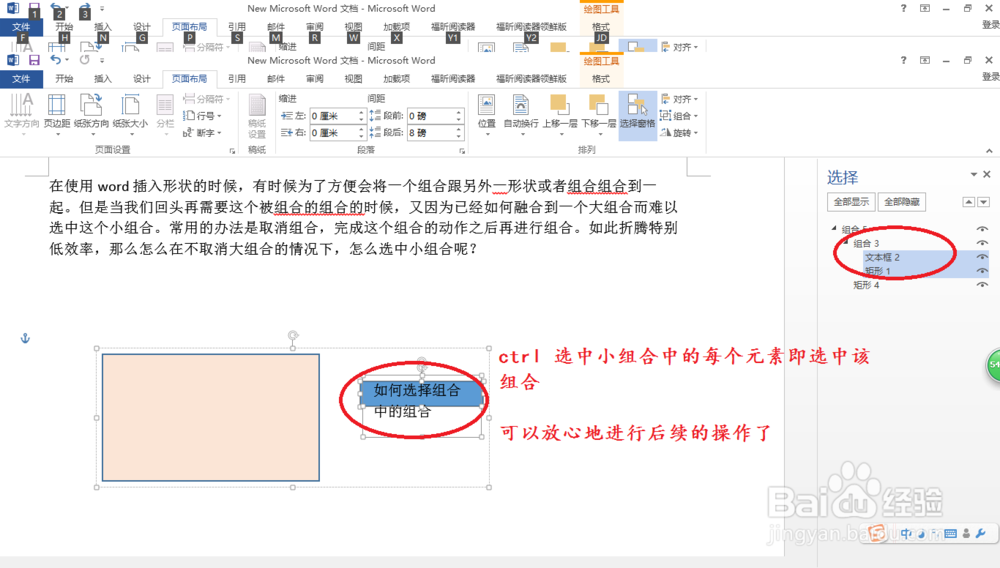Open the 旋转 rotate dropdown
The image size is (1000, 568).
pyautogui.click(x=679, y=133)
